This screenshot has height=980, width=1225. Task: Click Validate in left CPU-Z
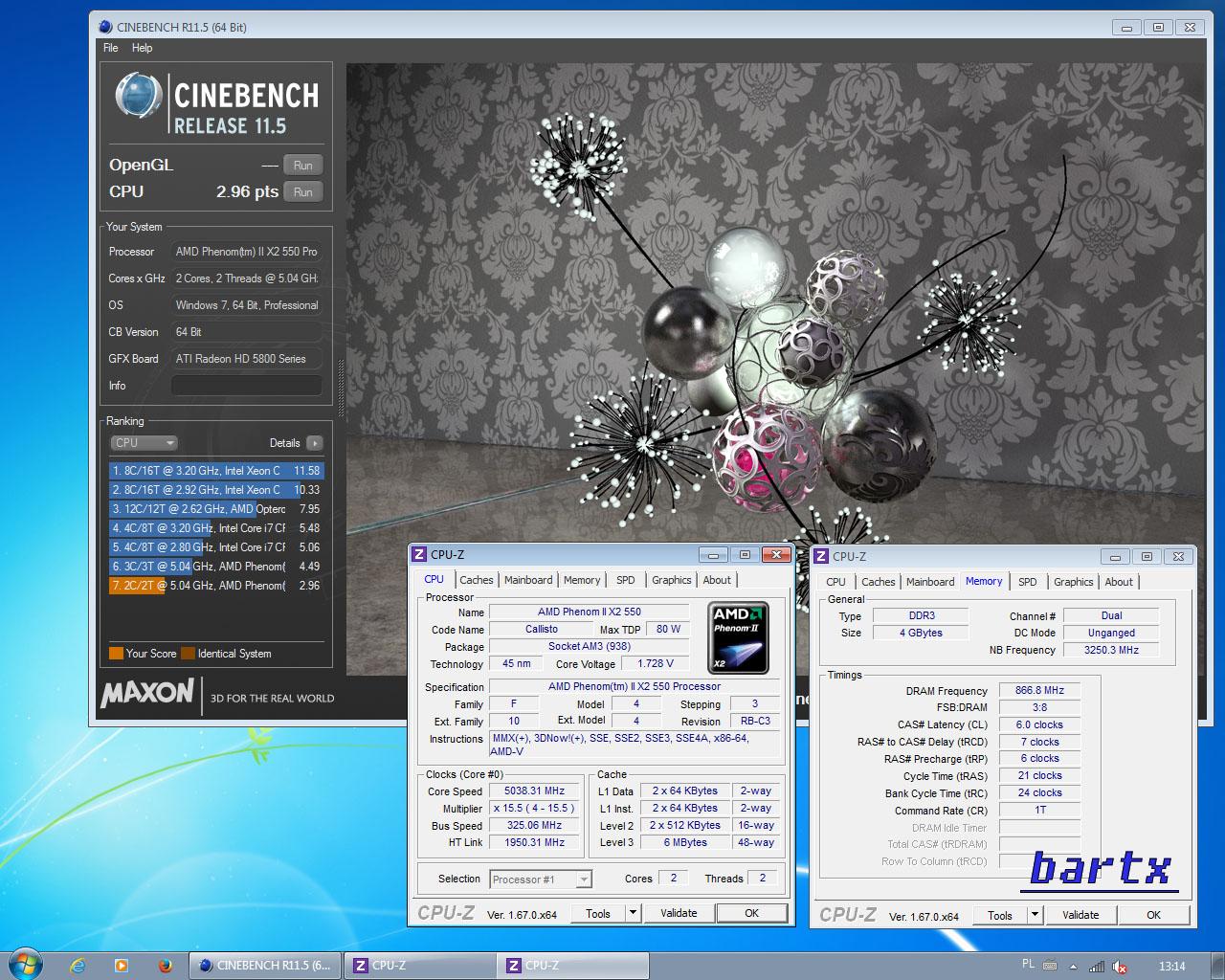[x=679, y=913]
